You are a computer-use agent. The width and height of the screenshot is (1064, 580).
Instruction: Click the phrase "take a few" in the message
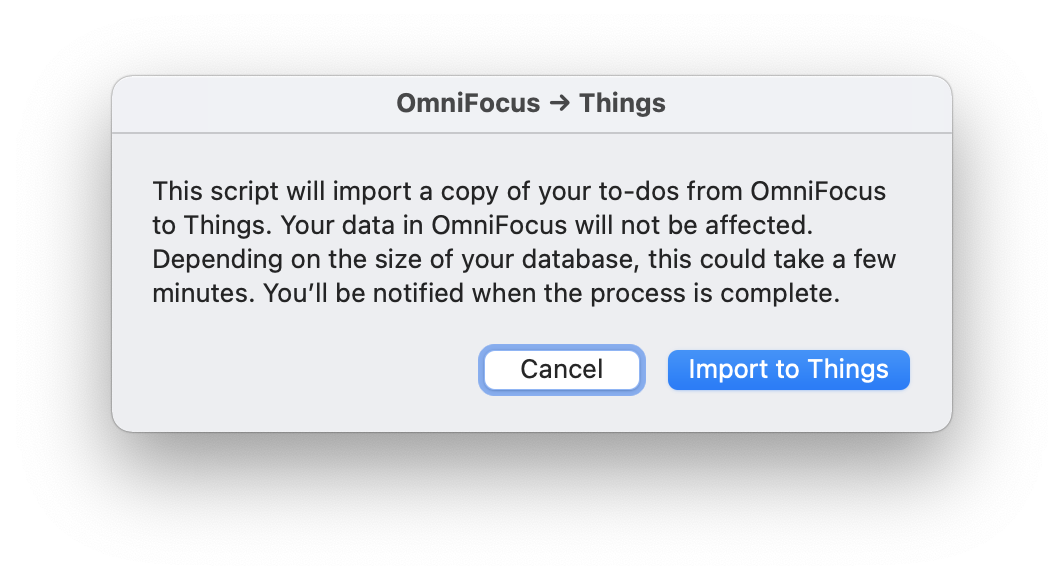[x=820, y=259]
